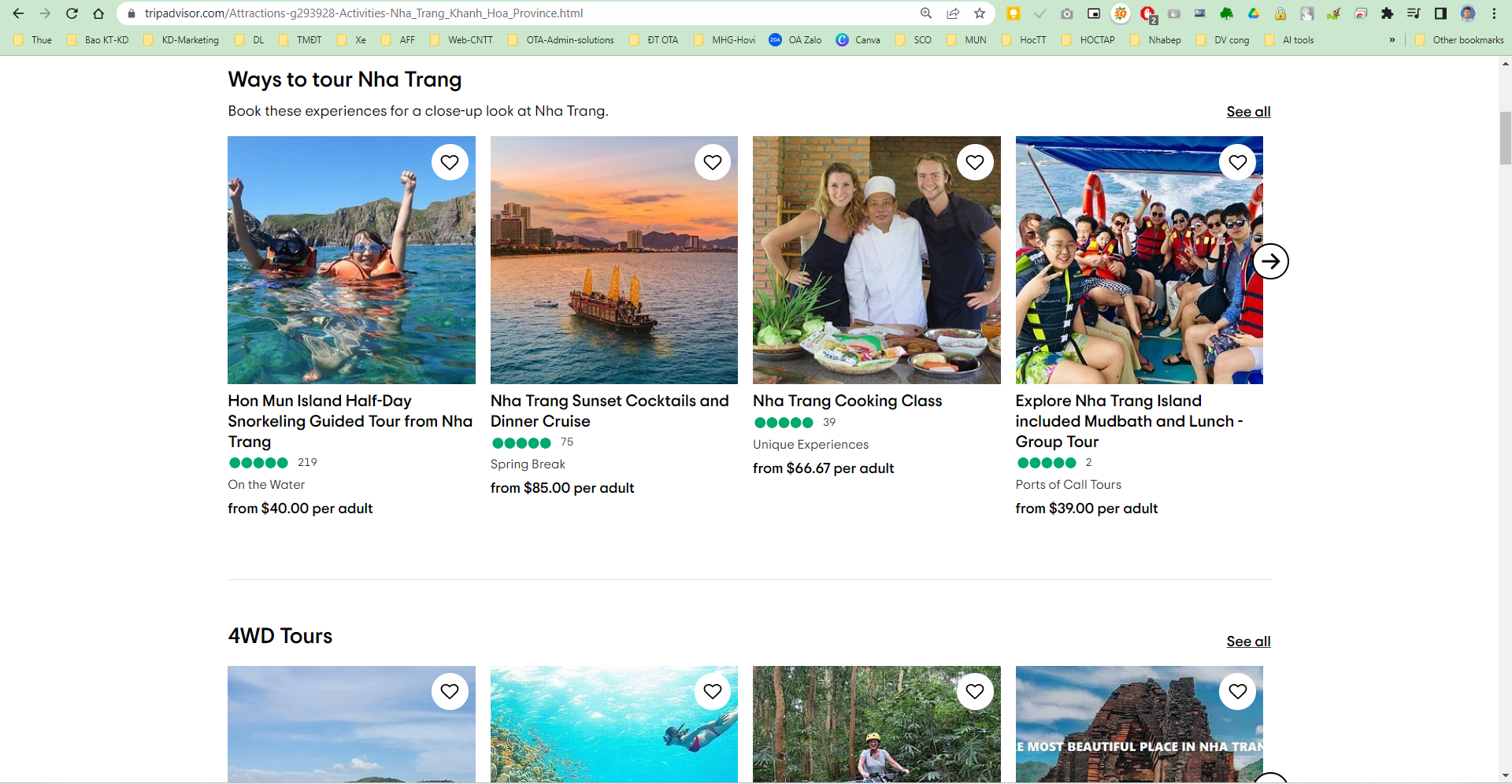Open the Other bookmarks folder
This screenshot has width=1512, height=784.
[1459, 40]
